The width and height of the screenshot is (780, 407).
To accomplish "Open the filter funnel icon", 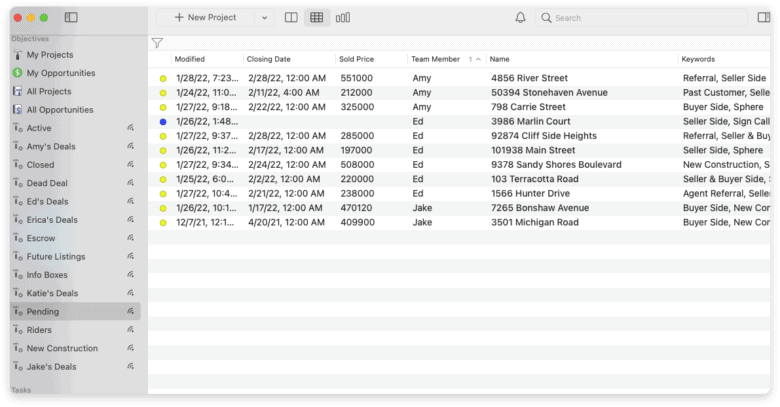I will [157, 43].
